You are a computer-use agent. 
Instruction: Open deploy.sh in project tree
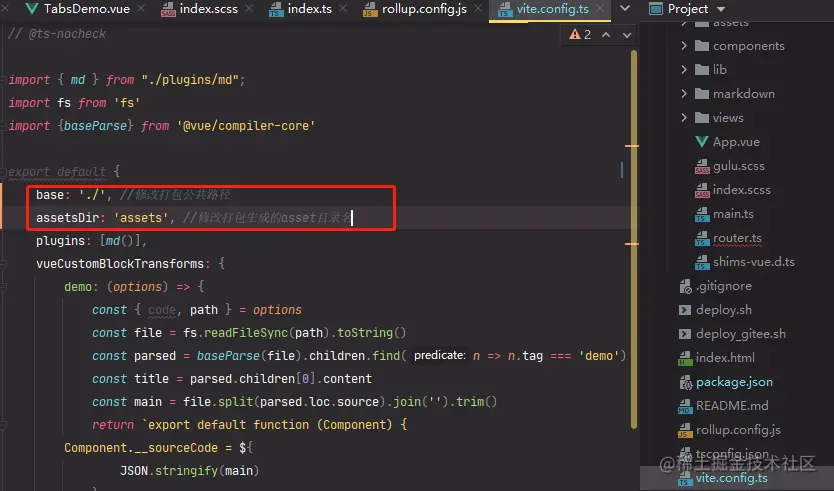724,310
